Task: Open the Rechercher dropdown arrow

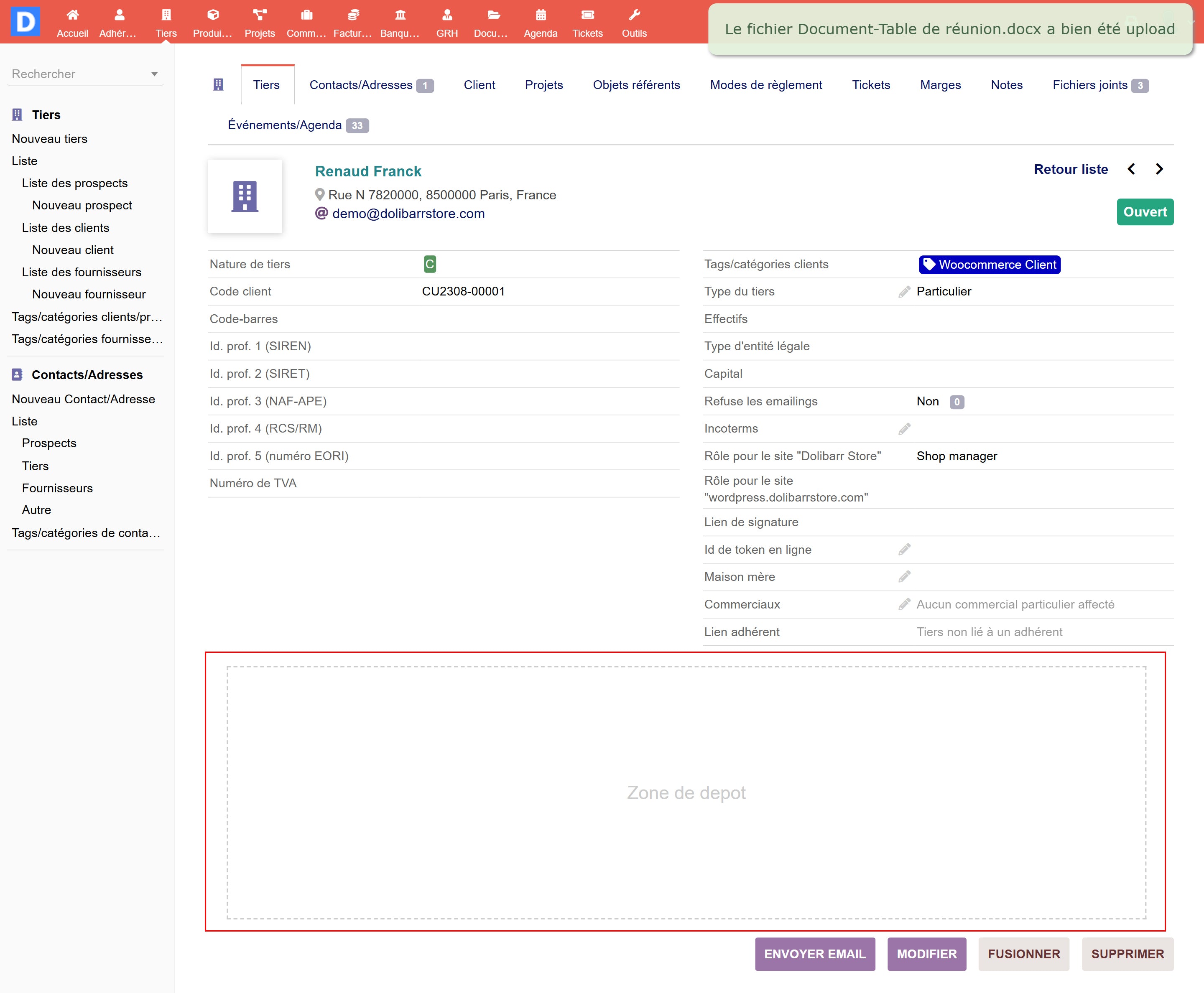Action: (x=154, y=74)
